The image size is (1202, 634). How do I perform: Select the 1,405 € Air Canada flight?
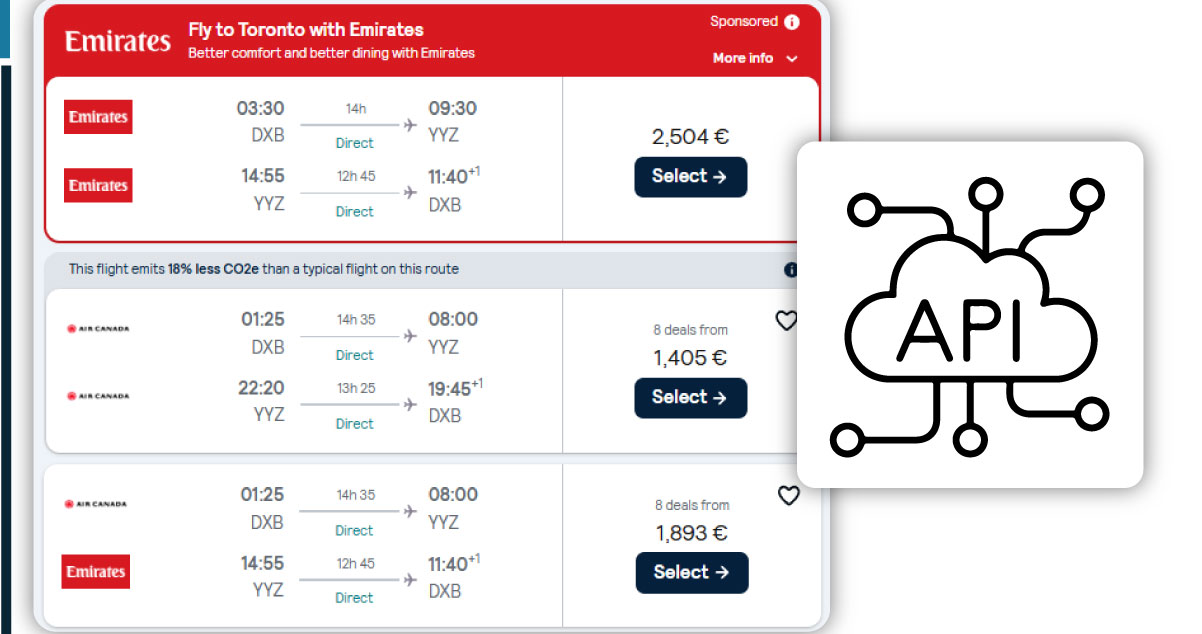click(690, 397)
